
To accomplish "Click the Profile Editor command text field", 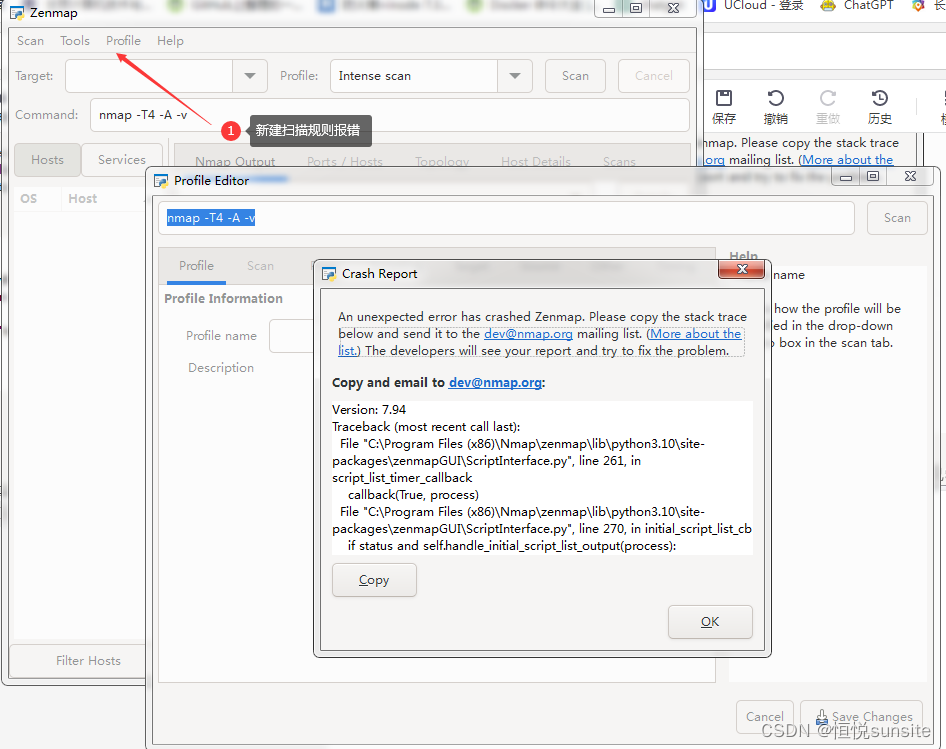I will [x=507, y=218].
